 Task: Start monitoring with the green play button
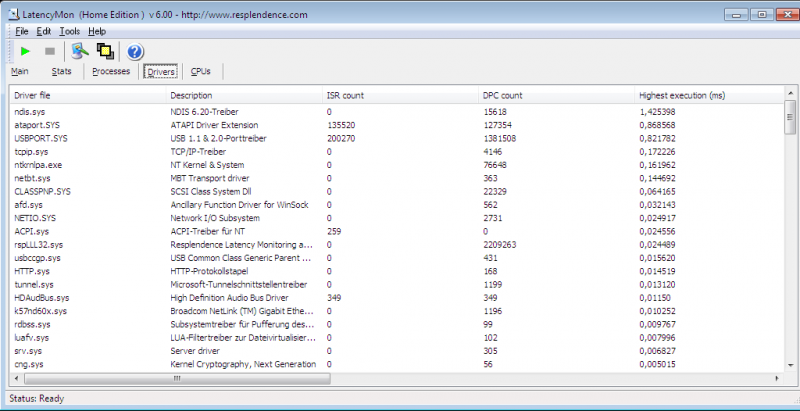25,51
